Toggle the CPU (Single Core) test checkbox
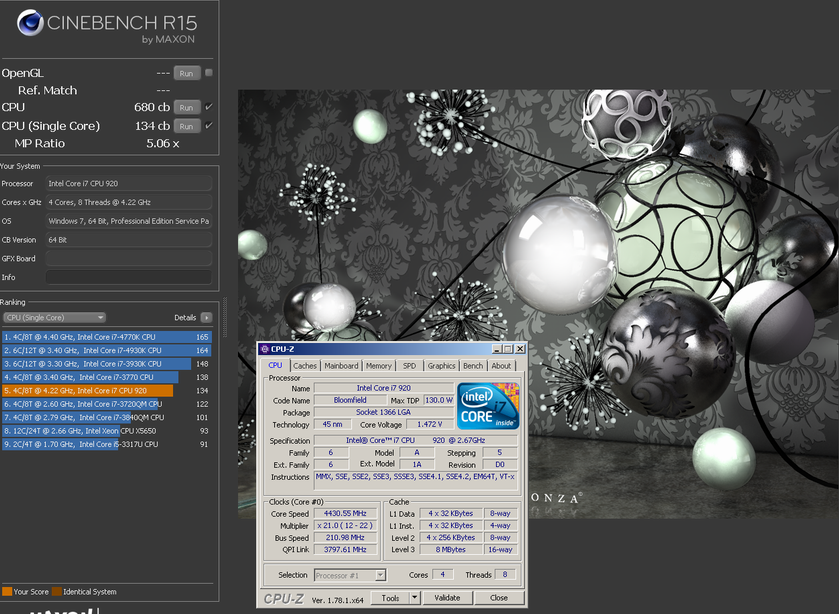 click(x=209, y=126)
